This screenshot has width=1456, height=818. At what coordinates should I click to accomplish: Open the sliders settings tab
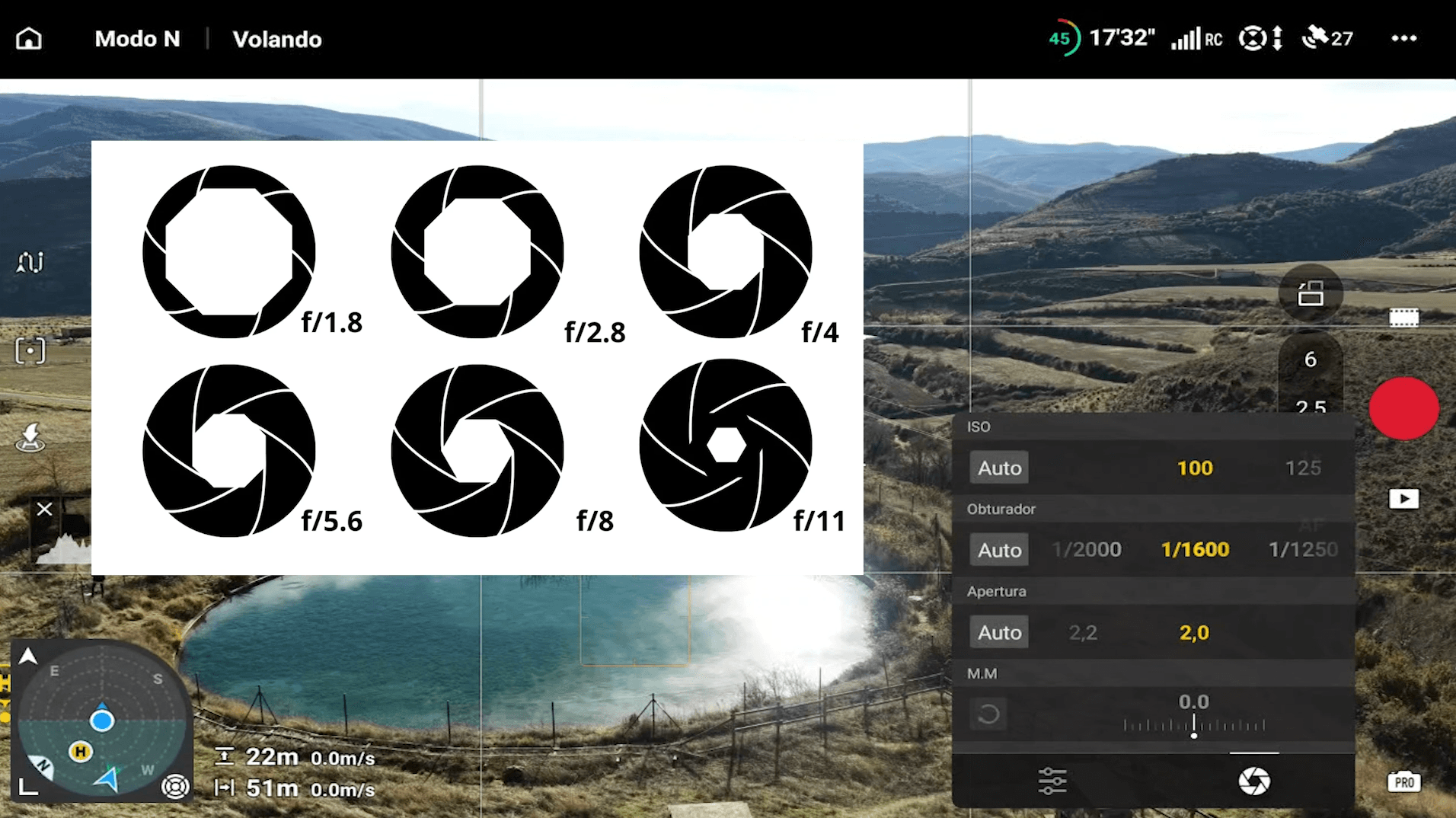[x=1052, y=781]
